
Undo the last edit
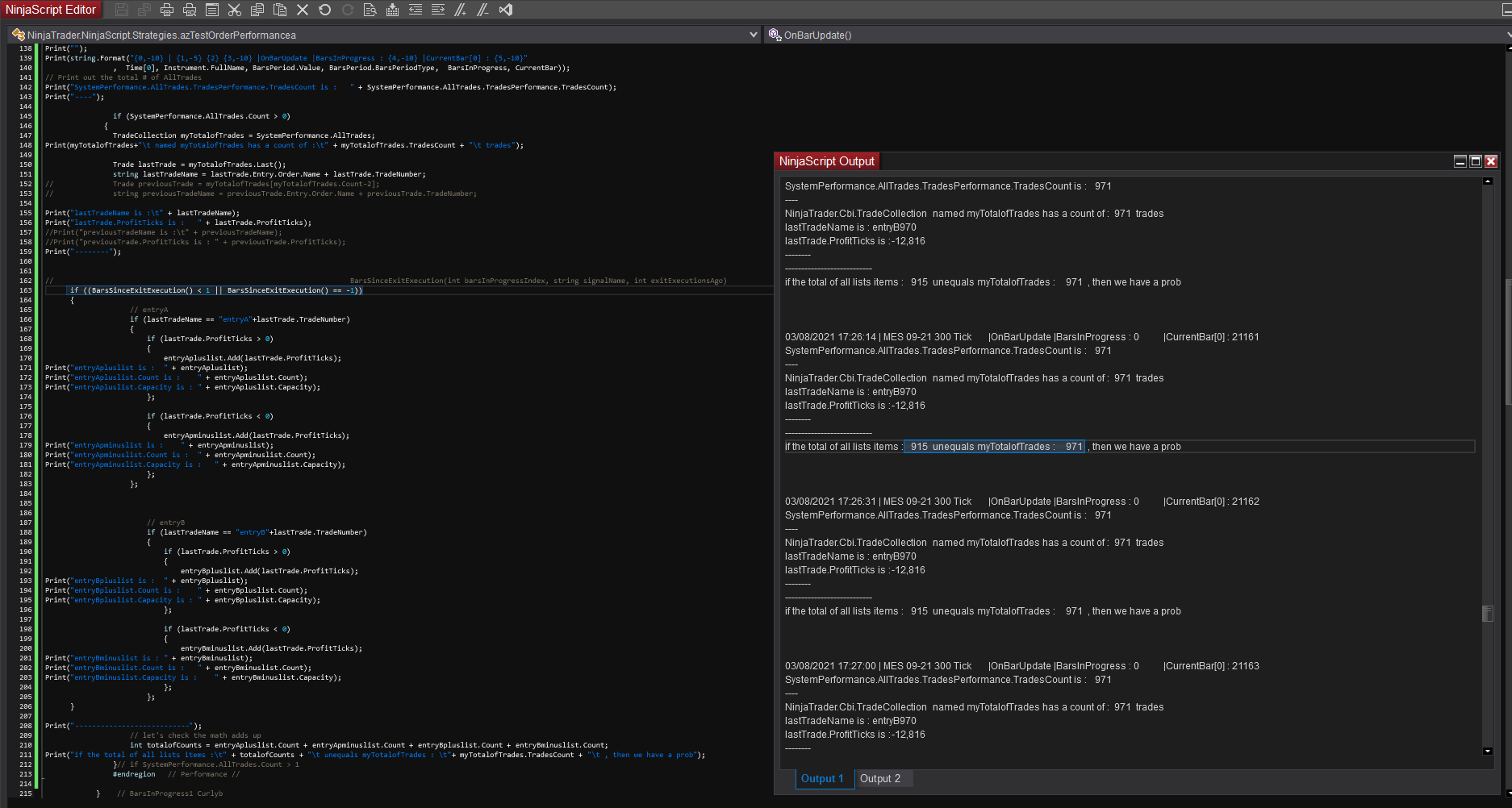[x=325, y=10]
